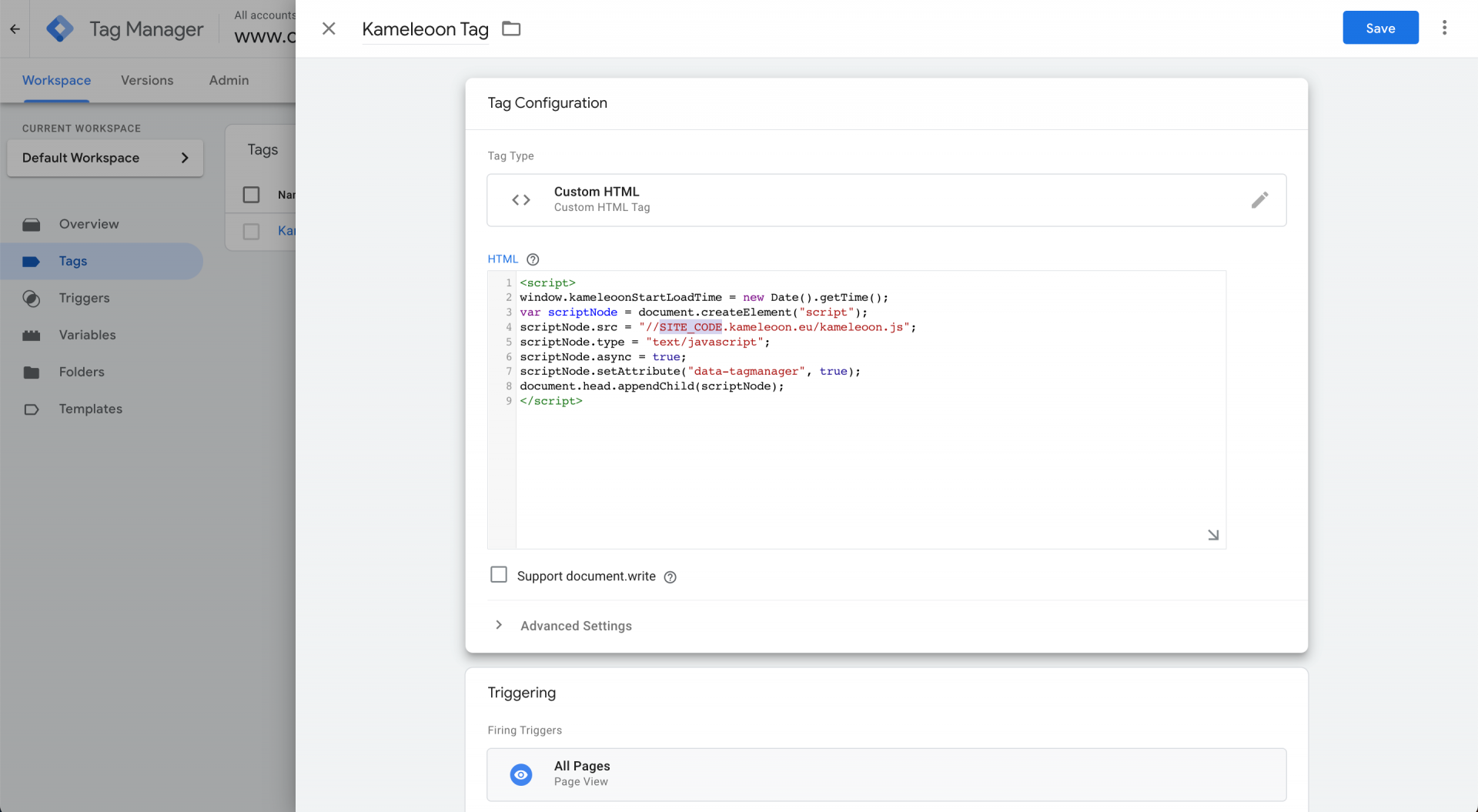Click the Triggers sidebar icon
The image size is (1478, 812).
point(32,299)
